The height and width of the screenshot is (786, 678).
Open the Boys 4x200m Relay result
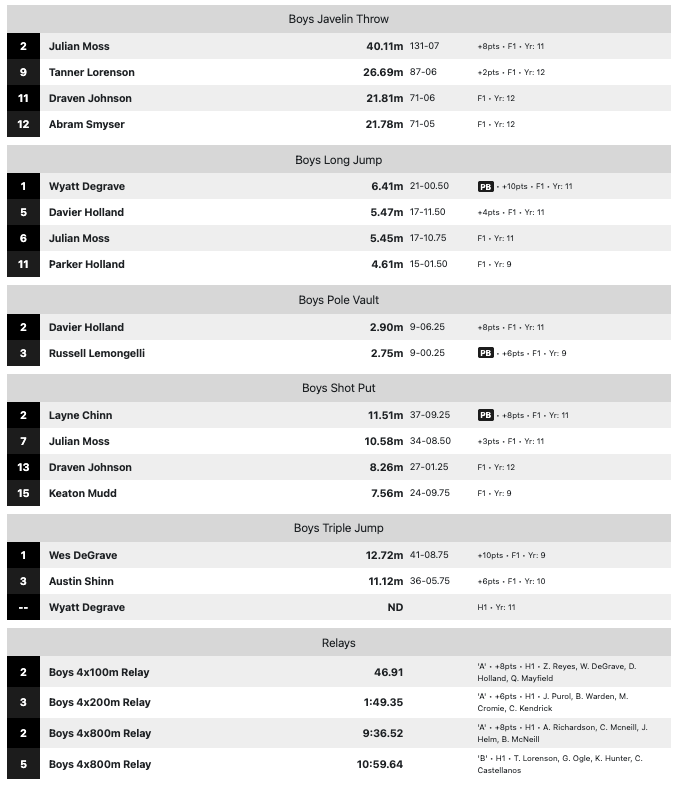tap(100, 702)
